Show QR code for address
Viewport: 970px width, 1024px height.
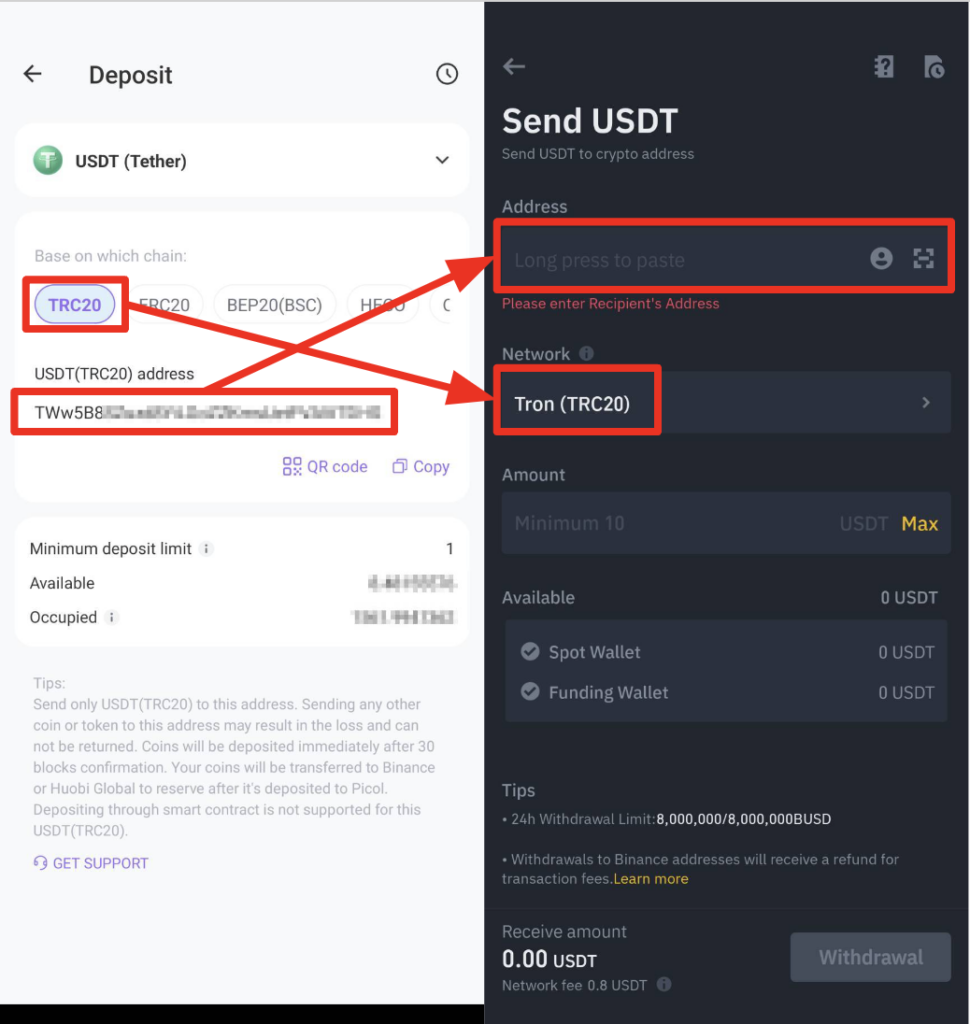click(x=325, y=466)
